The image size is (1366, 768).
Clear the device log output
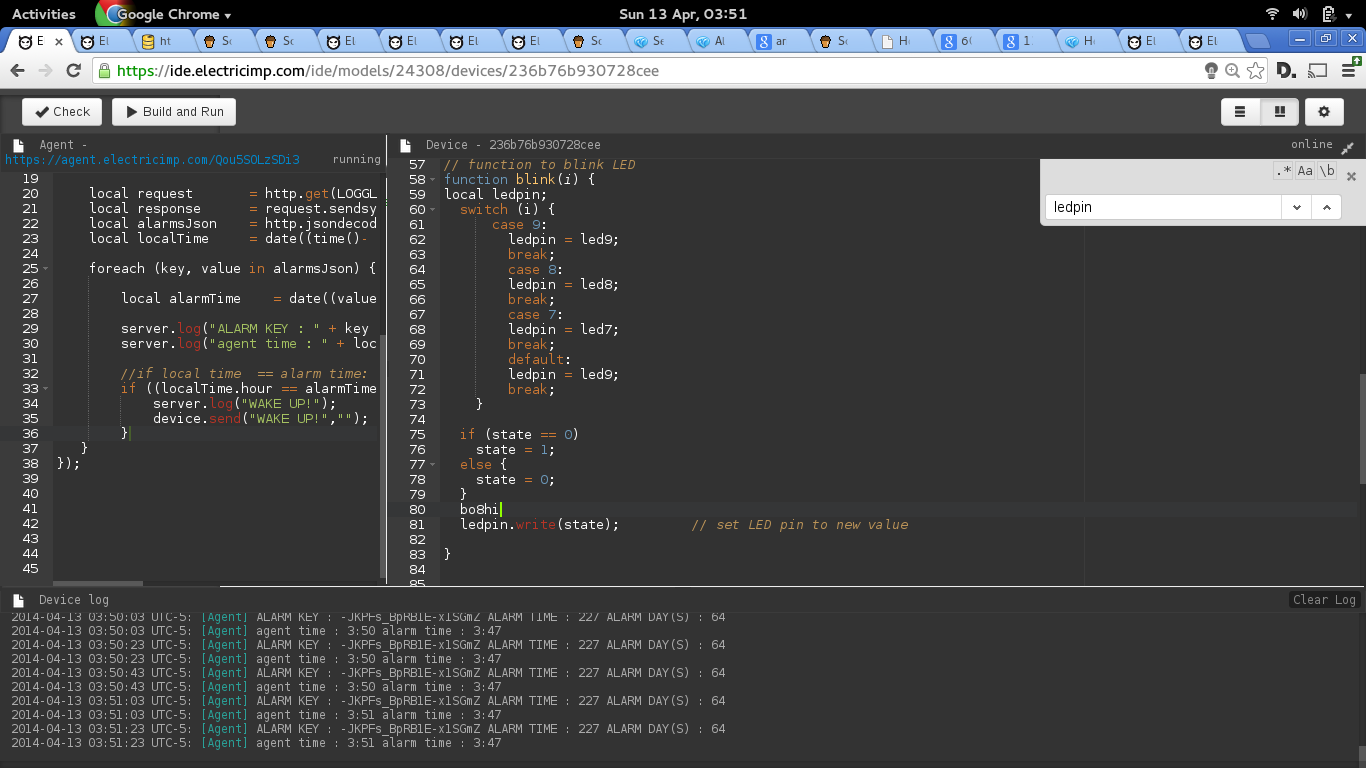[1324, 600]
